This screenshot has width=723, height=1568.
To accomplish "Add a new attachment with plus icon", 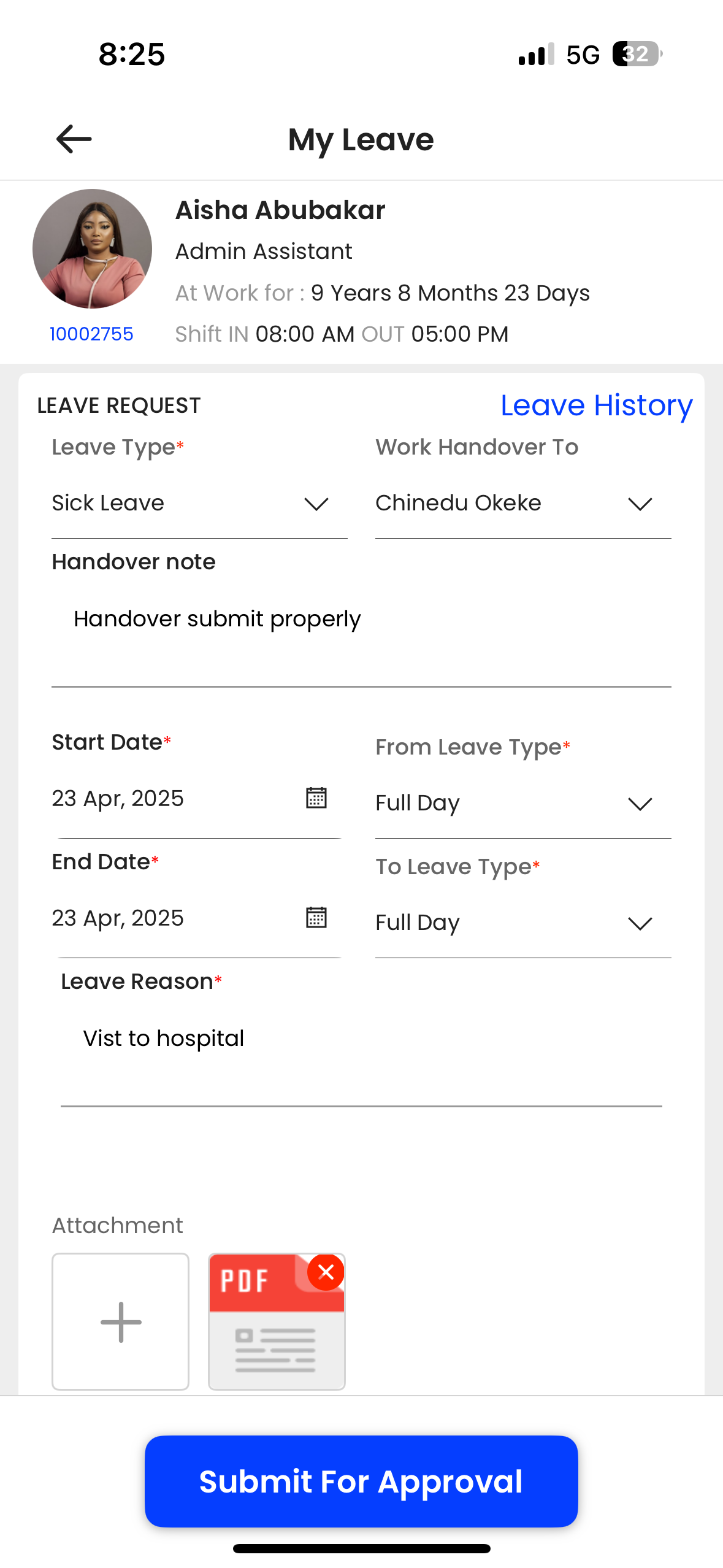I will point(121,1321).
